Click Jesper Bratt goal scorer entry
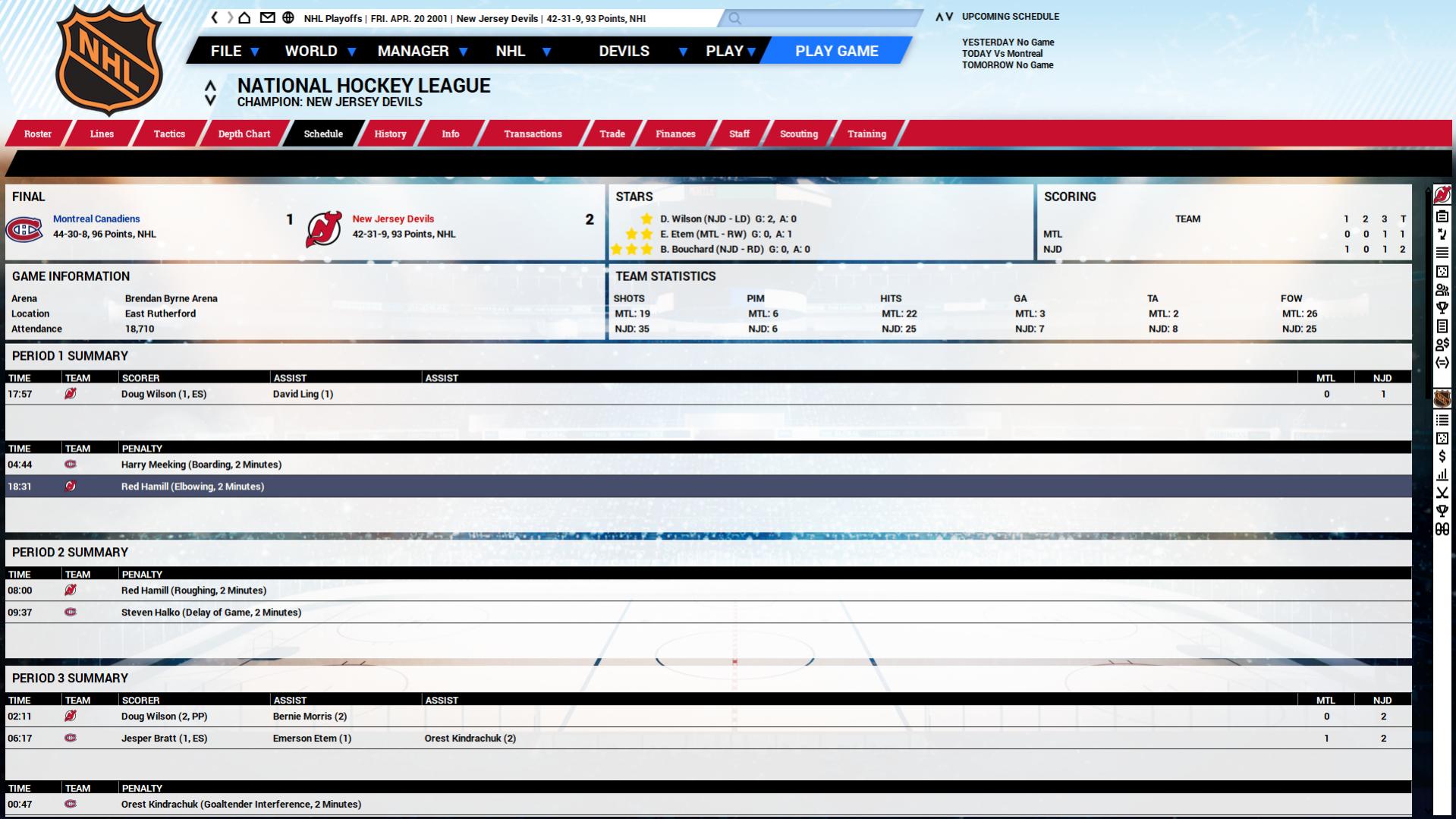The width and height of the screenshot is (1456, 819). [165, 738]
